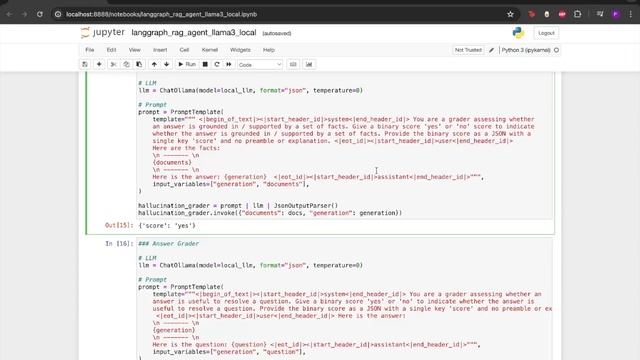This screenshot has width=640, height=360.
Task: Move selected cell up
Action: click(x=154, y=64)
